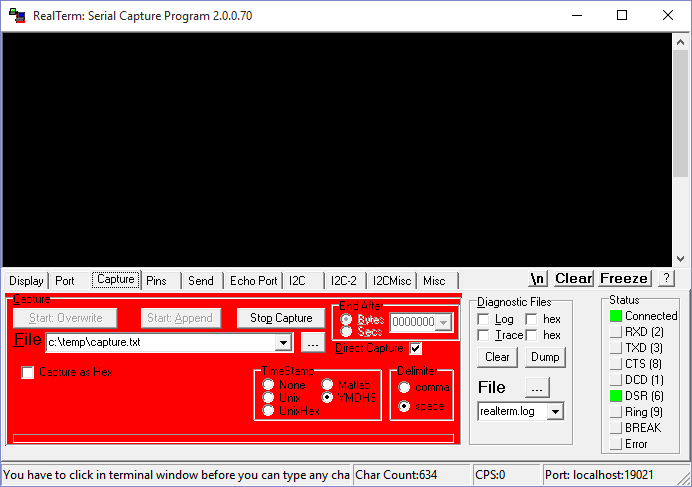Click the RealTerm app icon in title bar
Image resolution: width=692 pixels, height=487 pixels.
point(17,15)
